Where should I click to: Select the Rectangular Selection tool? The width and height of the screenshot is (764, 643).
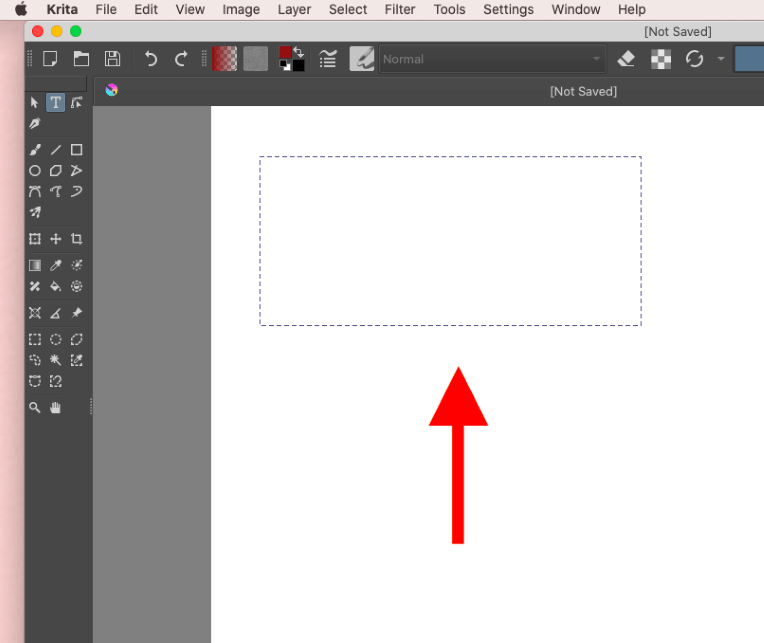(x=35, y=340)
